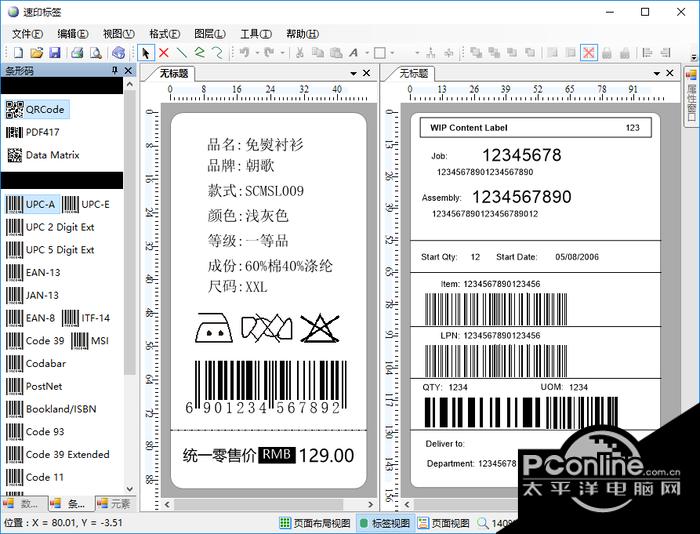This screenshot has width=700, height=534.
Task: Open file with the folder icon
Action: tap(37, 53)
